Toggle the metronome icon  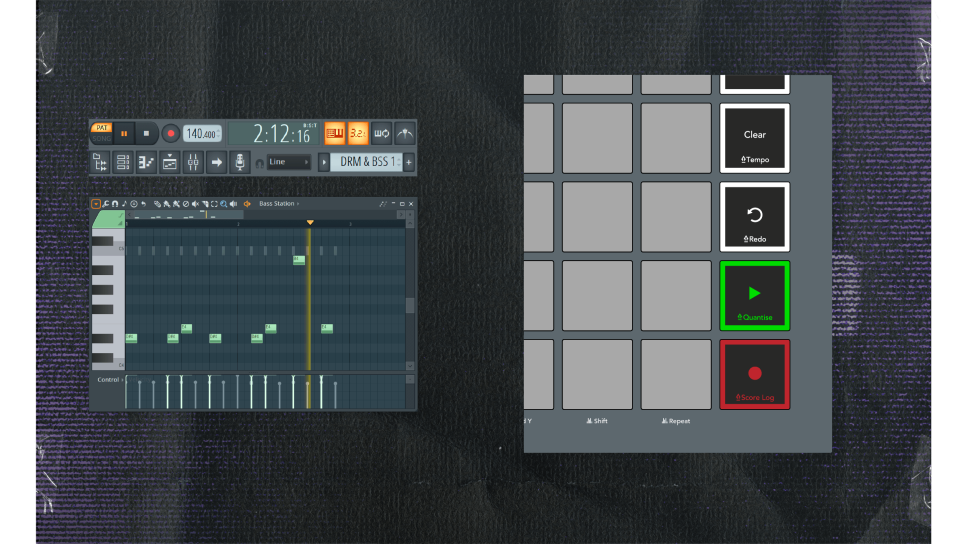coord(405,133)
